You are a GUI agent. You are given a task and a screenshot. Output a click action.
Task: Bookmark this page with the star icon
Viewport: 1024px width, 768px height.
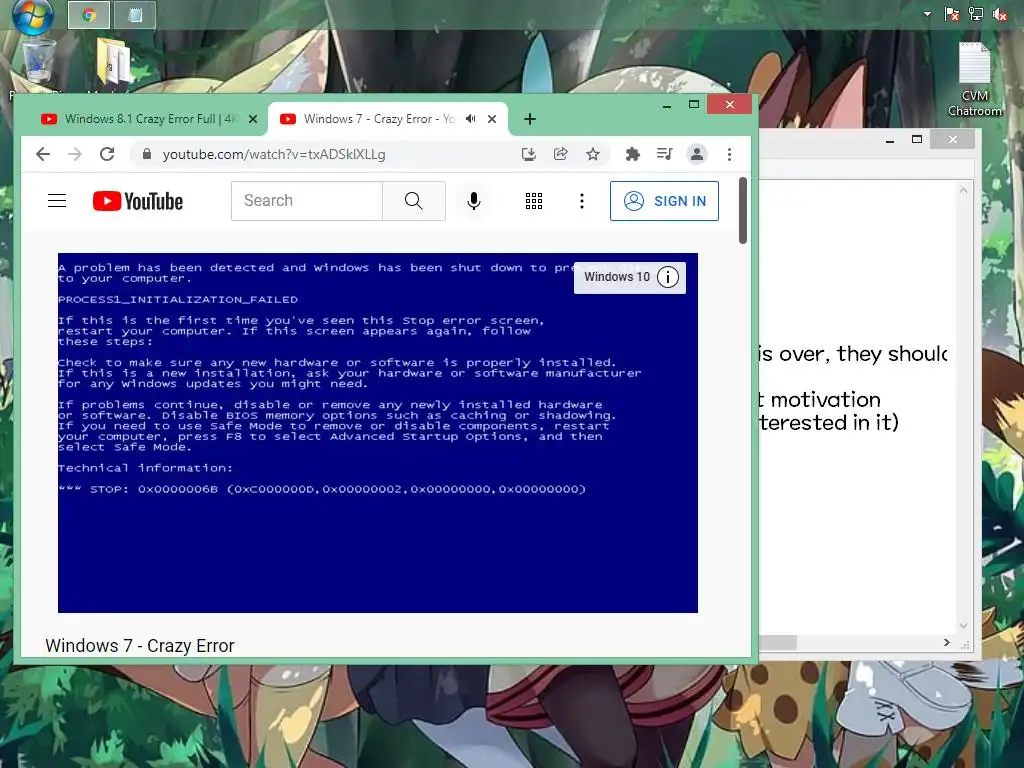point(592,154)
